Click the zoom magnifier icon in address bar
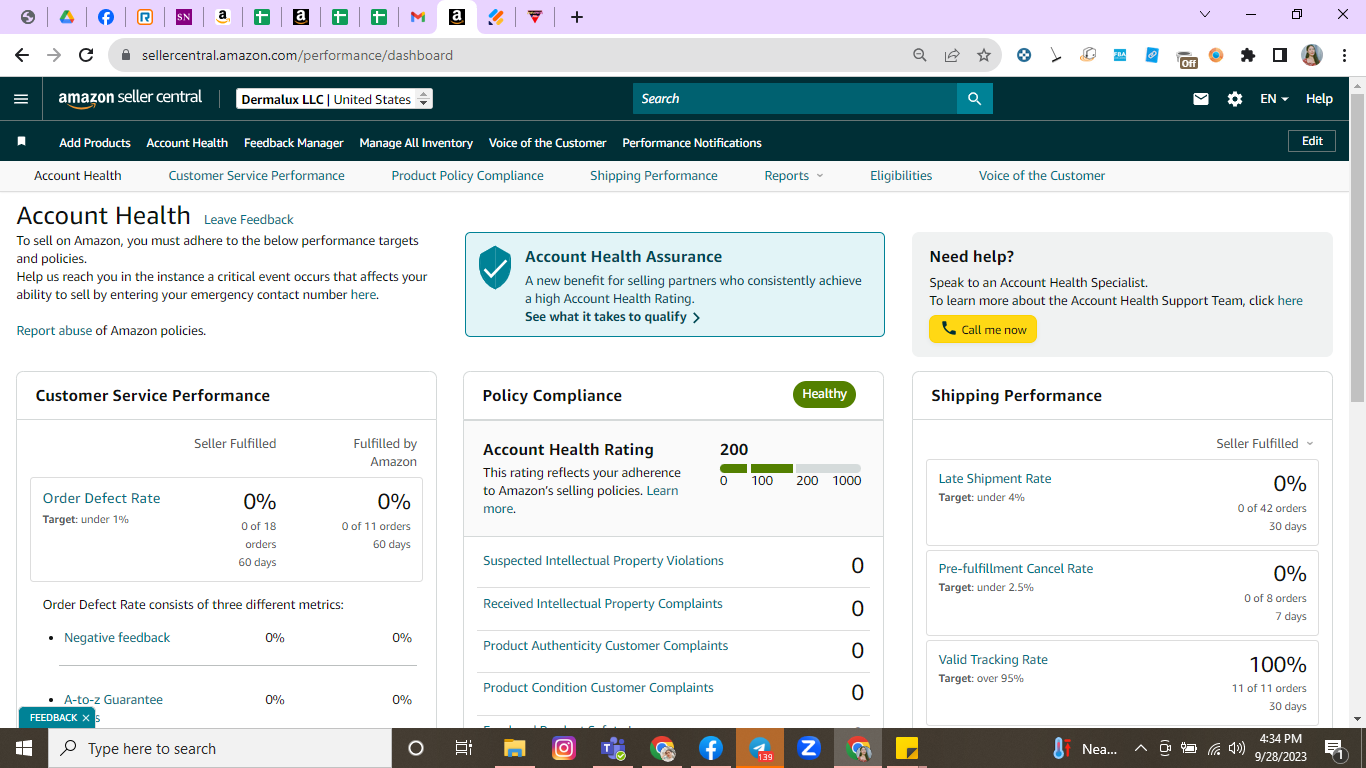The height and width of the screenshot is (768, 1366). 920,55
